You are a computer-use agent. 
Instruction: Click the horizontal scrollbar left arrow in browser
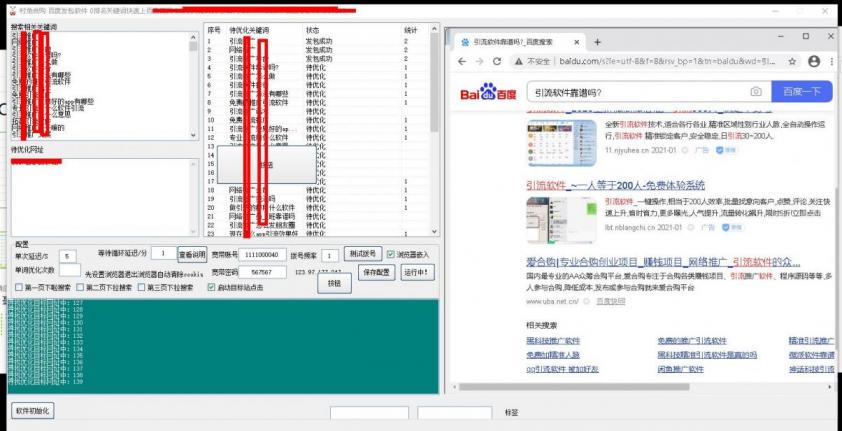click(455, 387)
